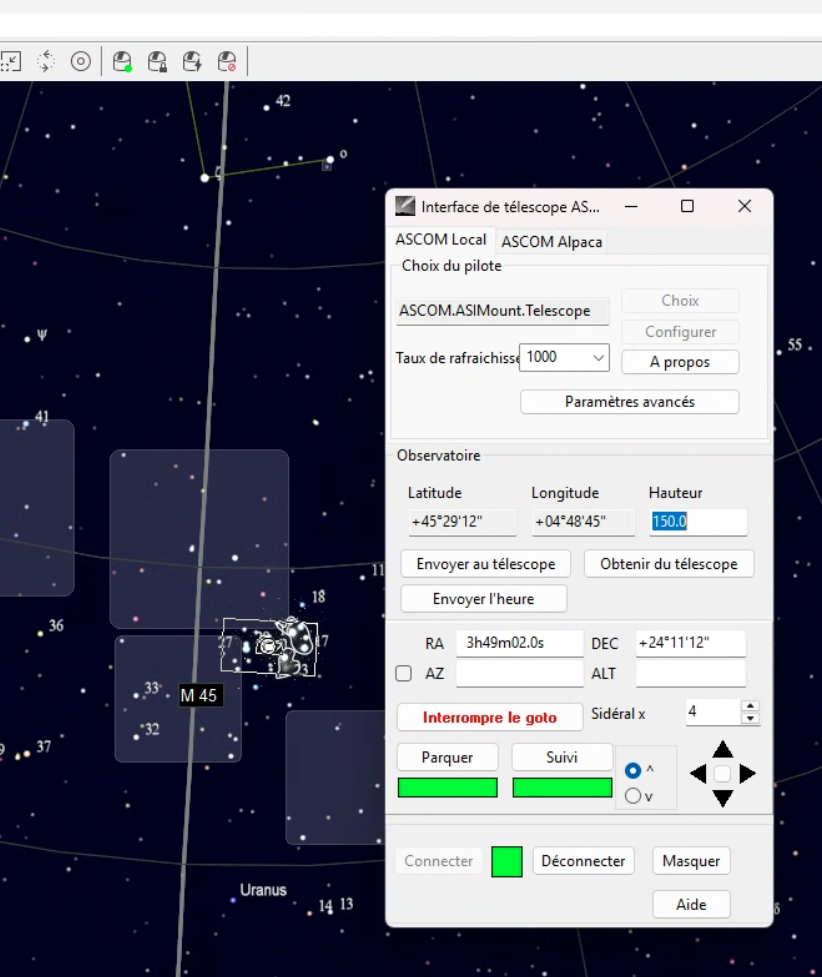Click the center square between direction arrows
This screenshot has height=977, width=822.
click(x=722, y=774)
